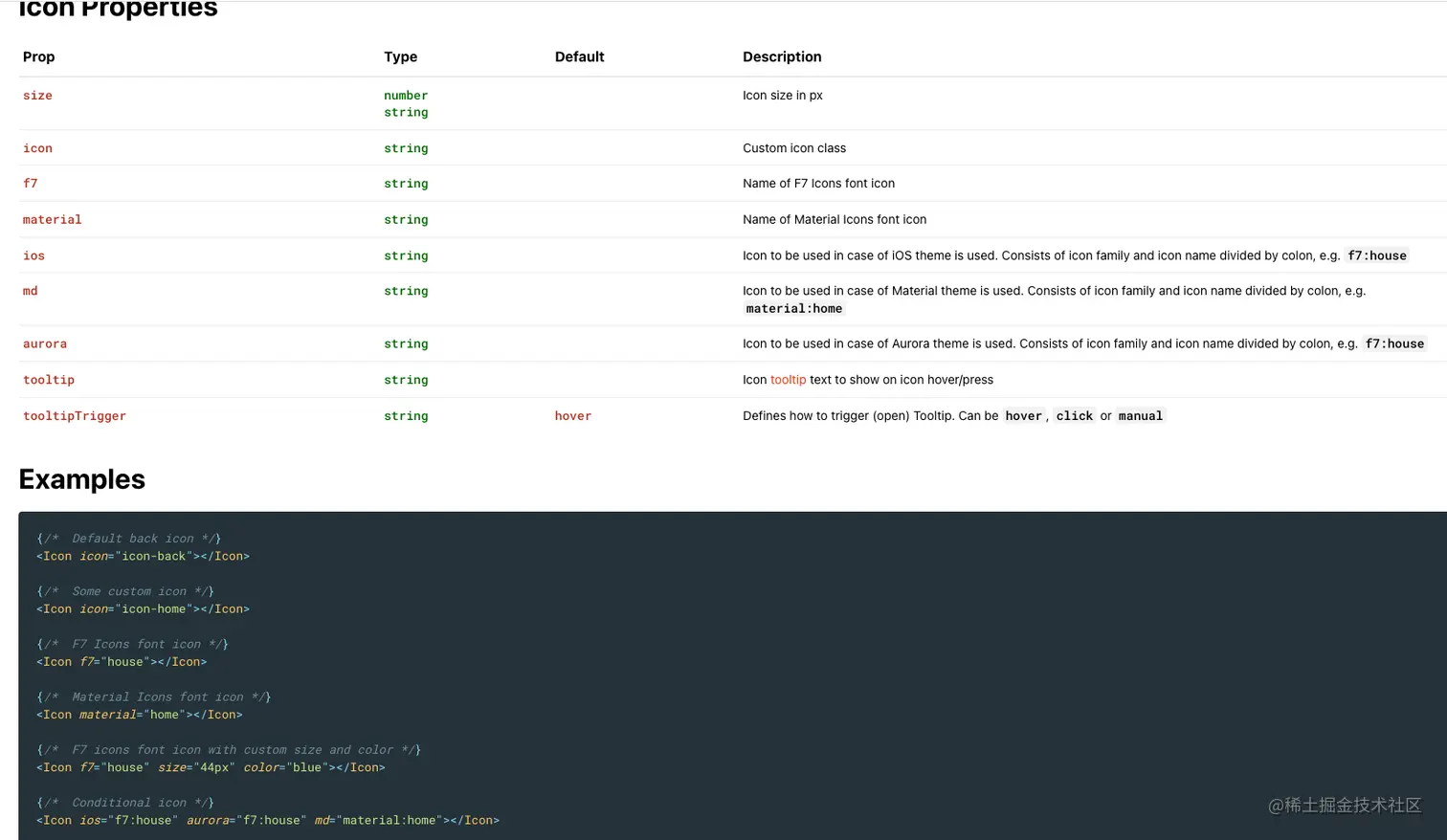Select the "aurora" prop name

[x=45, y=344]
